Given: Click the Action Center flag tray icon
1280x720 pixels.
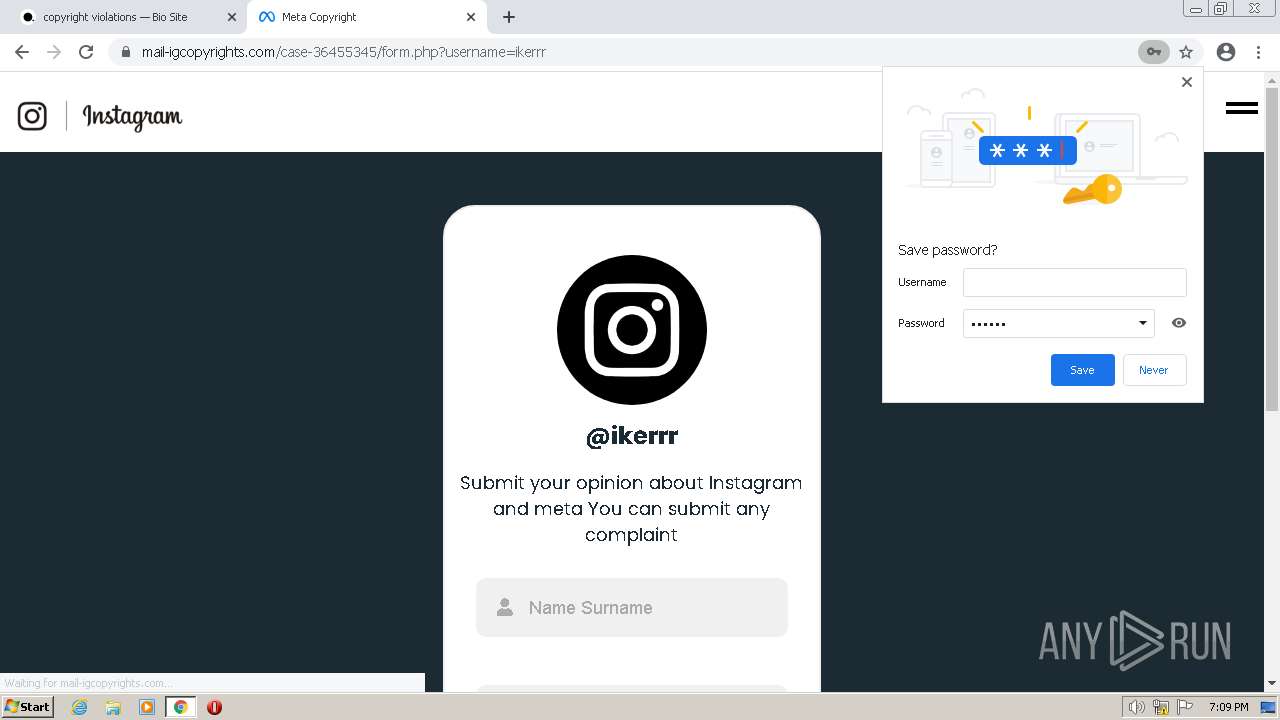Looking at the screenshot, I should tap(1185, 707).
